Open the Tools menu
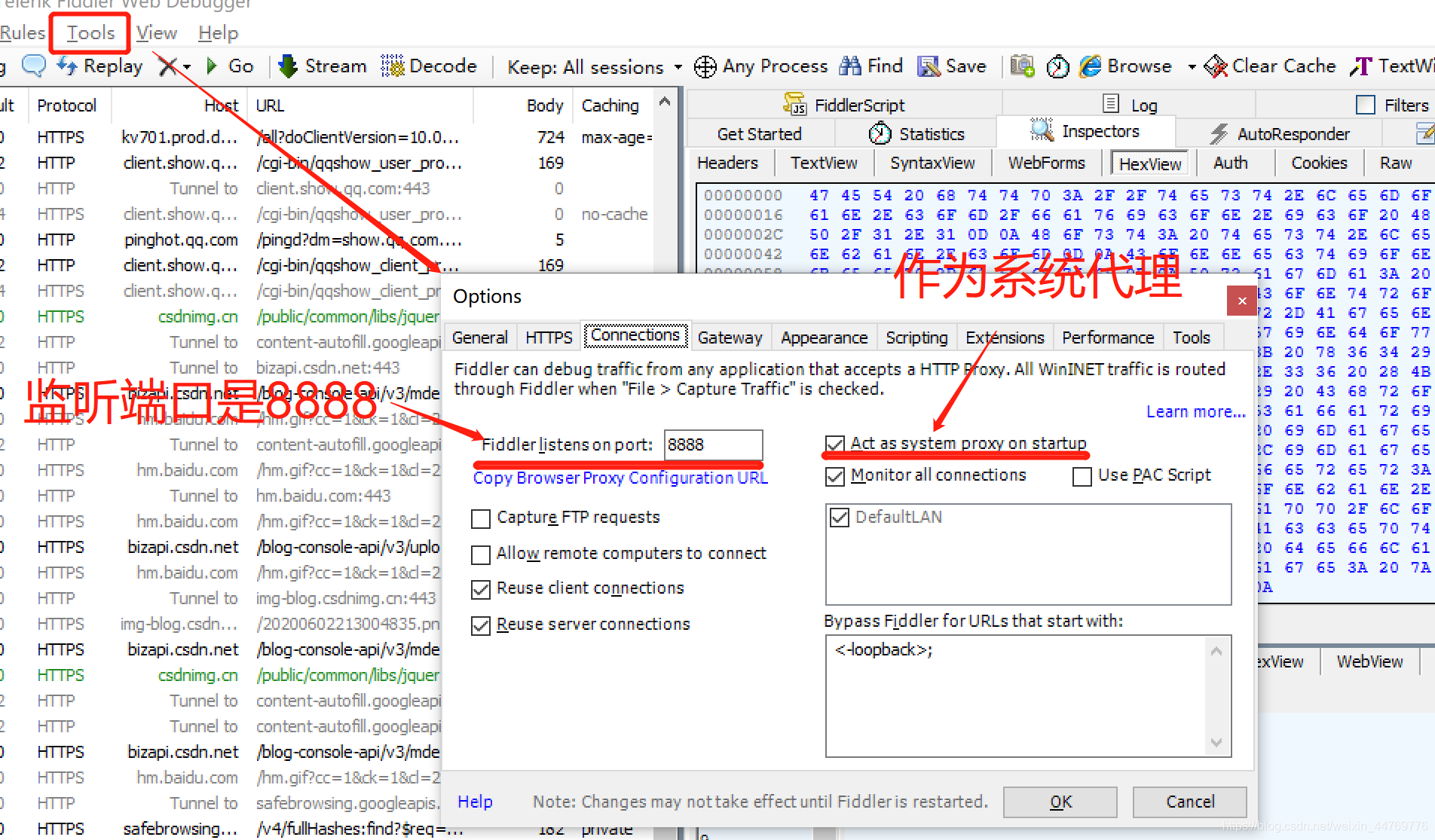This screenshot has height=840, width=1435. point(90,33)
